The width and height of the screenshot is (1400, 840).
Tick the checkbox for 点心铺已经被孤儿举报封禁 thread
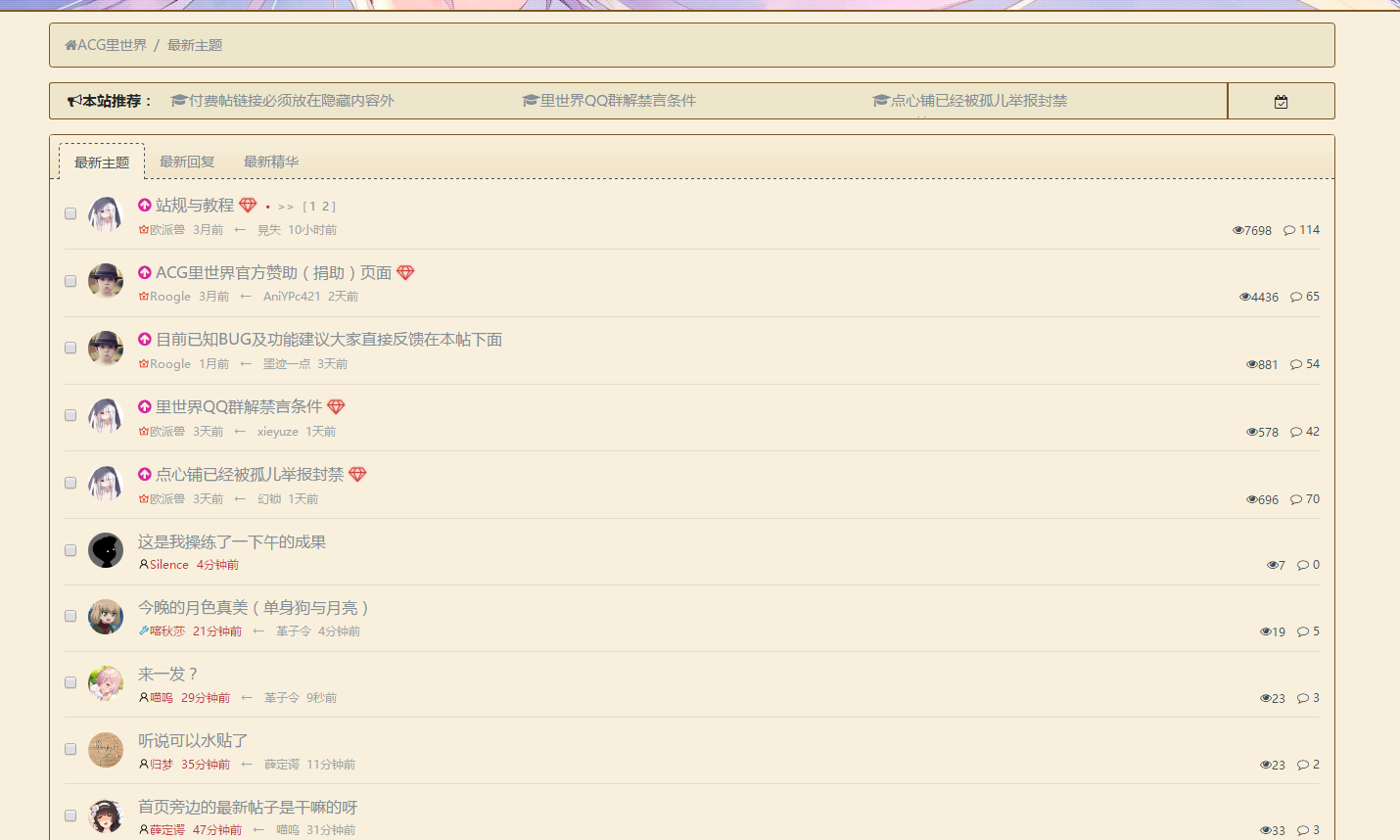(70, 483)
